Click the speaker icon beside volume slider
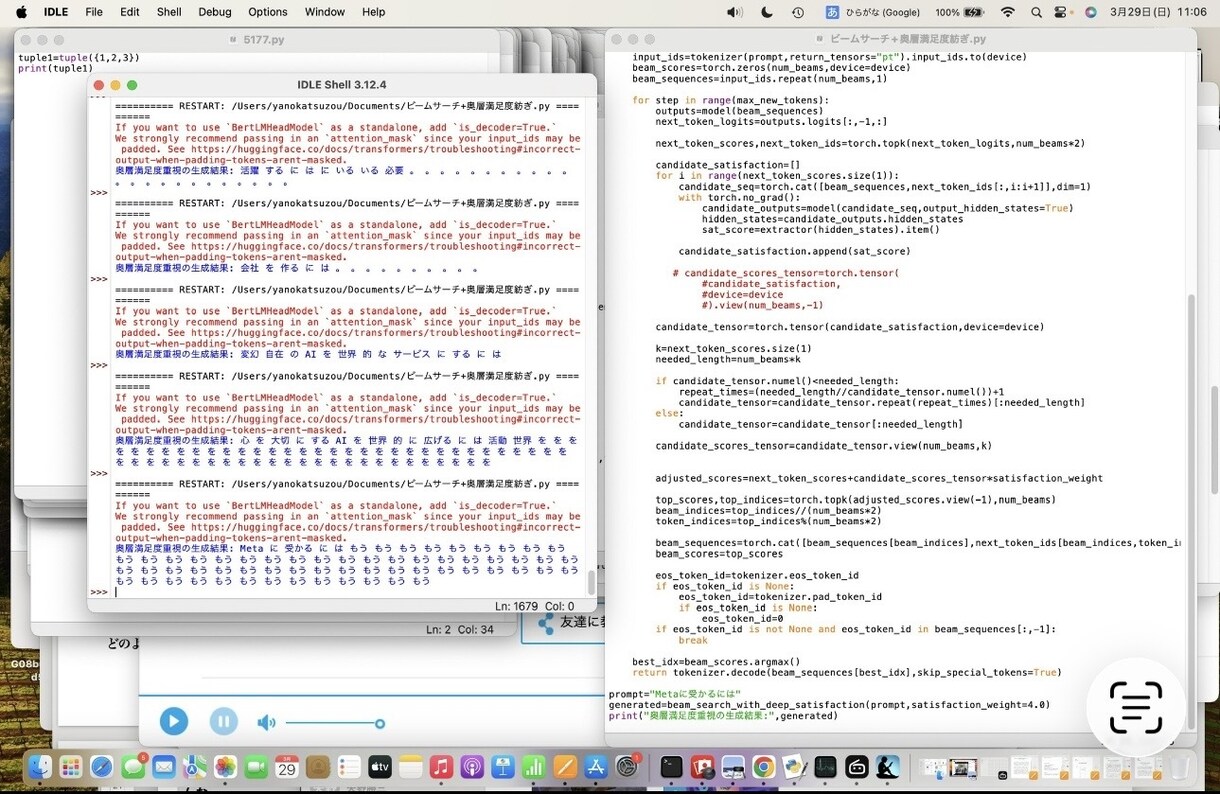The image size is (1220, 794). pyautogui.click(x=266, y=722)
